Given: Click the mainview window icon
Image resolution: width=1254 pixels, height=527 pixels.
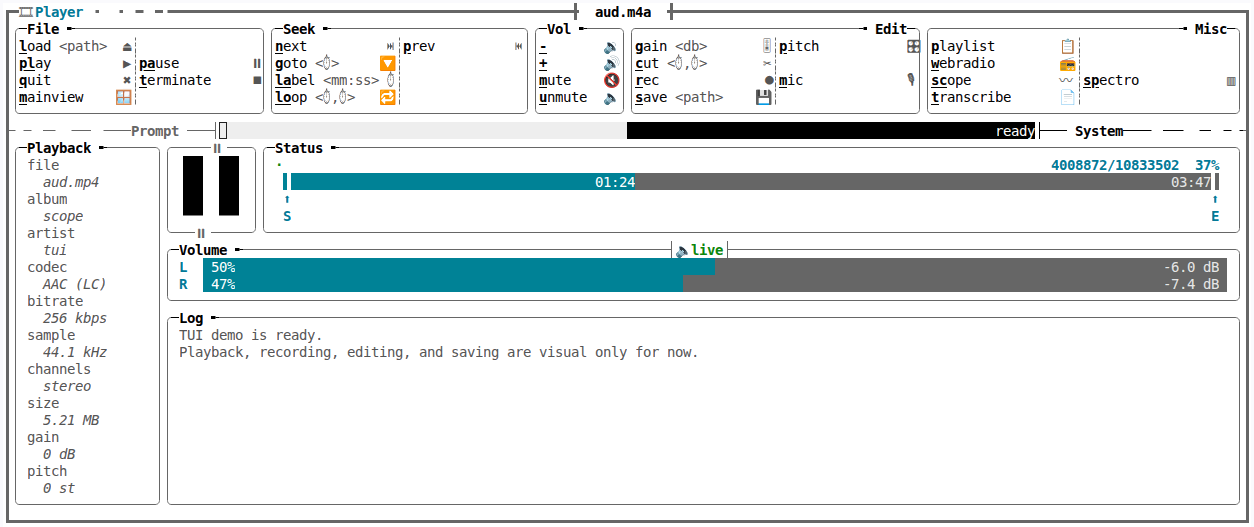Looking at the screenshot, I should 124,98.
